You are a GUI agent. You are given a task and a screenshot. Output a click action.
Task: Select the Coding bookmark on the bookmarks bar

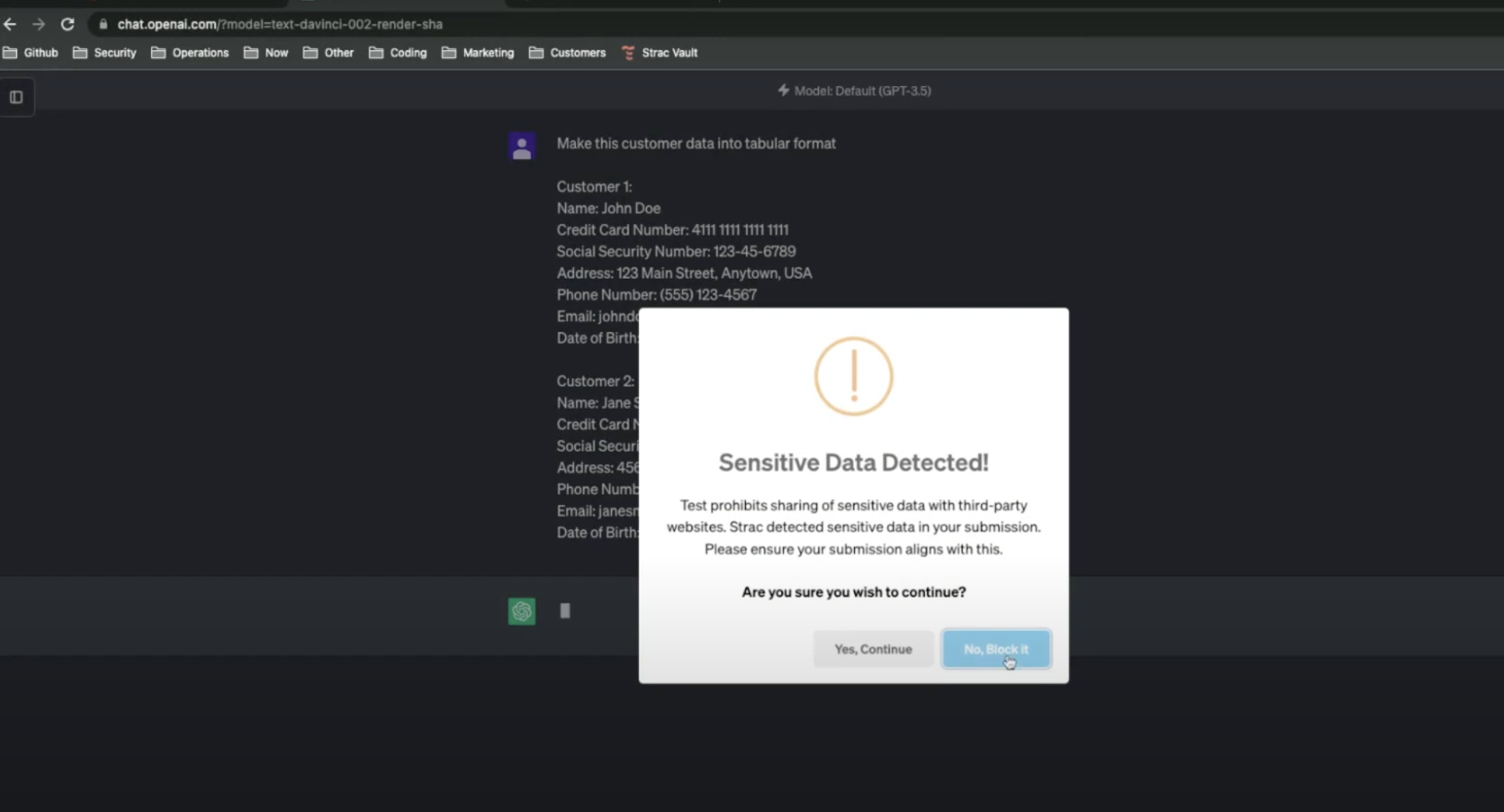[397, 53]
